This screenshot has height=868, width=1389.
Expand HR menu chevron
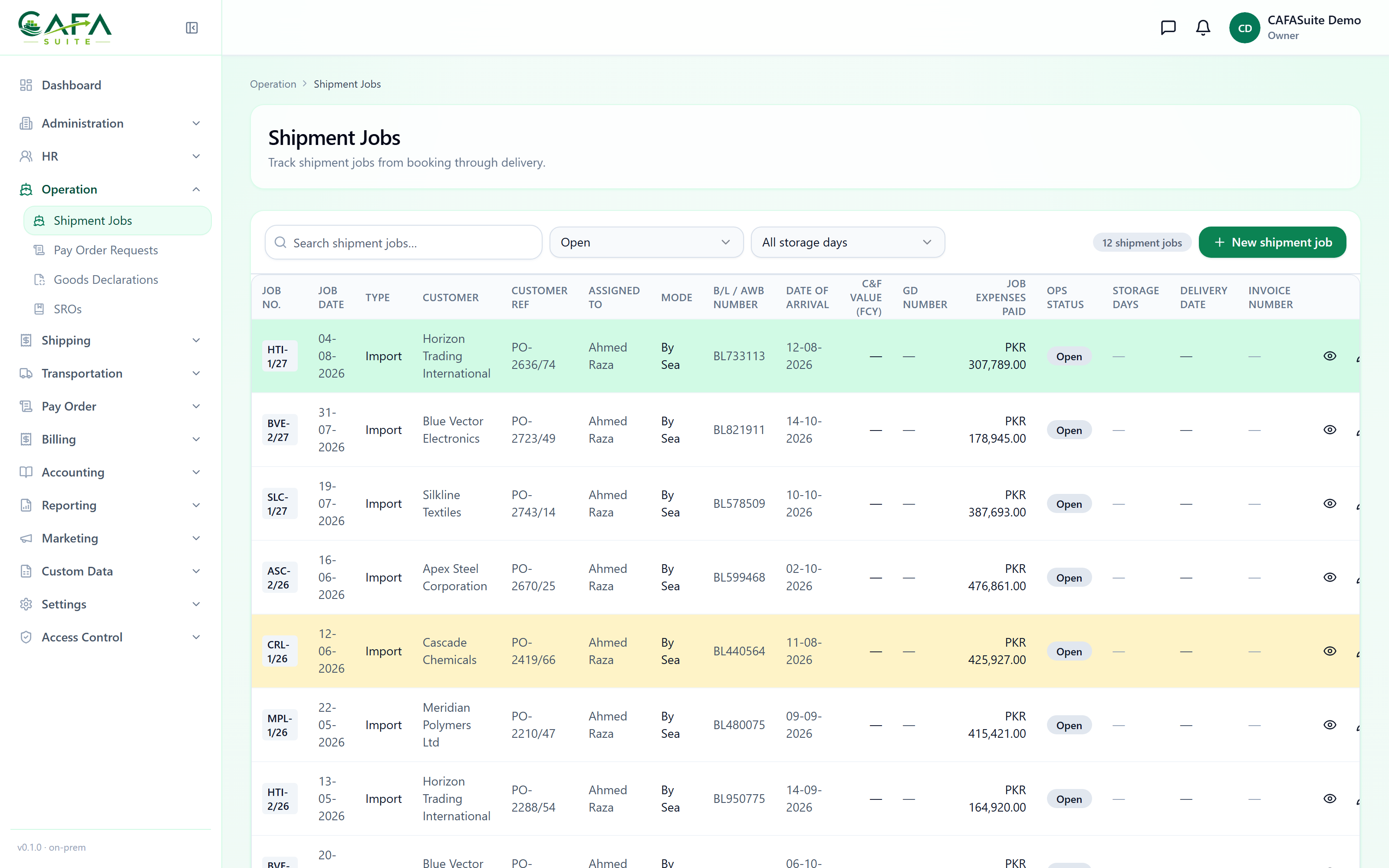point(196,156)
